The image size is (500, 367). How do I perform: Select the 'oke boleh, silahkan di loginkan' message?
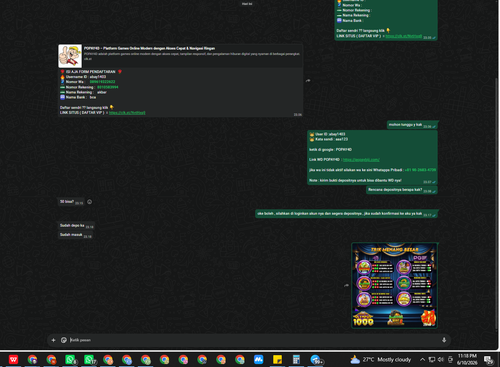coord(347,214)
